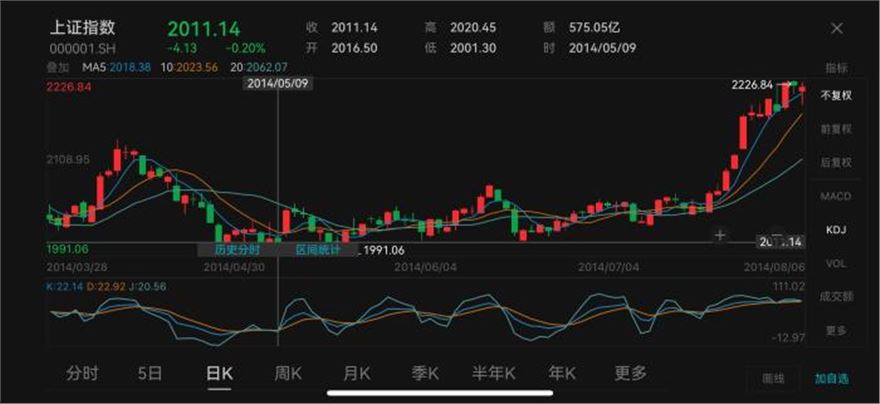
Task: Switch to 后复权 adjustment mode
Action: click(x=835, y=162)
